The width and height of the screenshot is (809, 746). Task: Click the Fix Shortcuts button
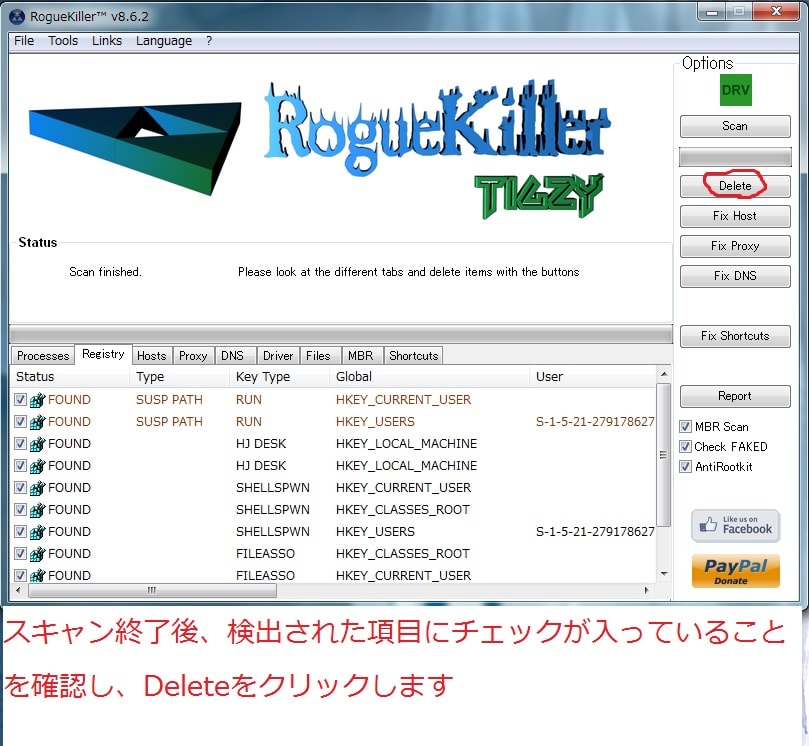tap(735, 336)
